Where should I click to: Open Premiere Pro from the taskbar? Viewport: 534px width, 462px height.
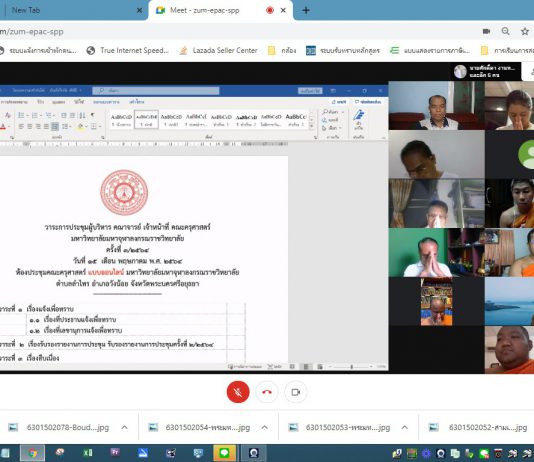click(x=115, y=453)
